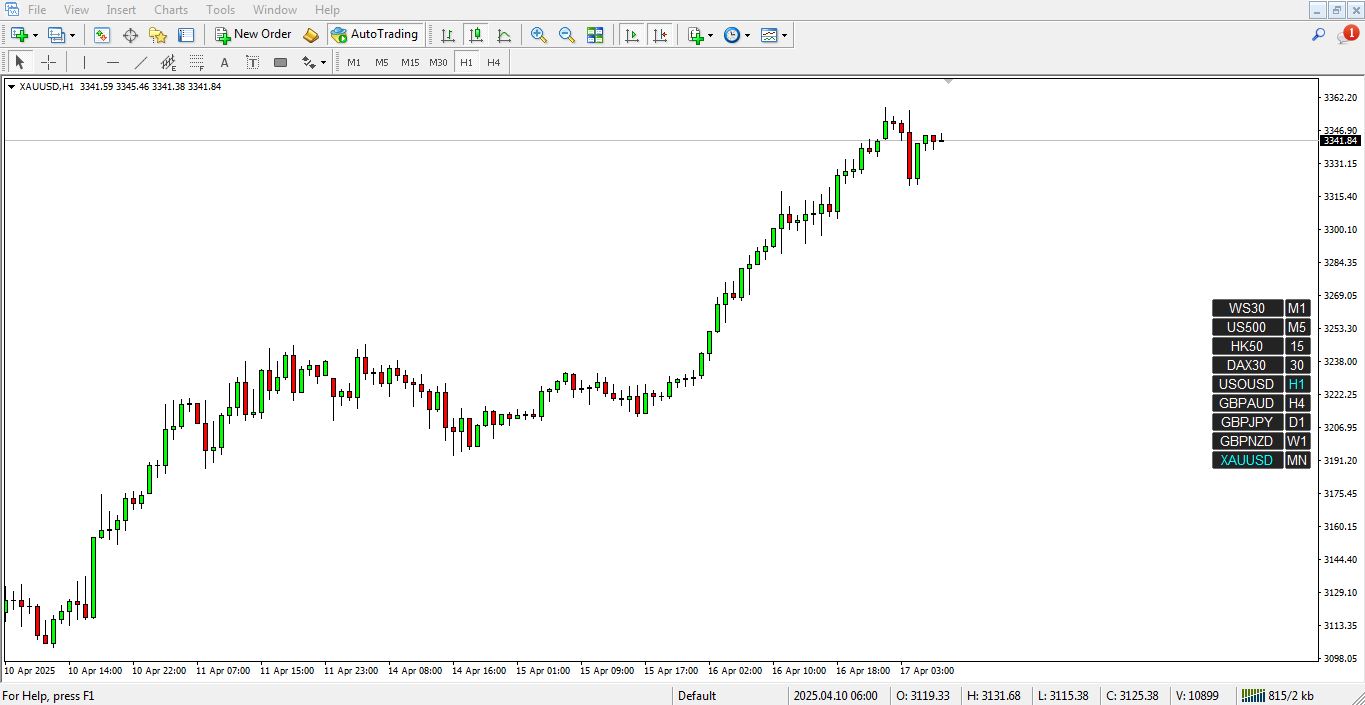Switch chart symbol to GBPJPY
Screen dimensions: 1365x705
pos(1247,422)
